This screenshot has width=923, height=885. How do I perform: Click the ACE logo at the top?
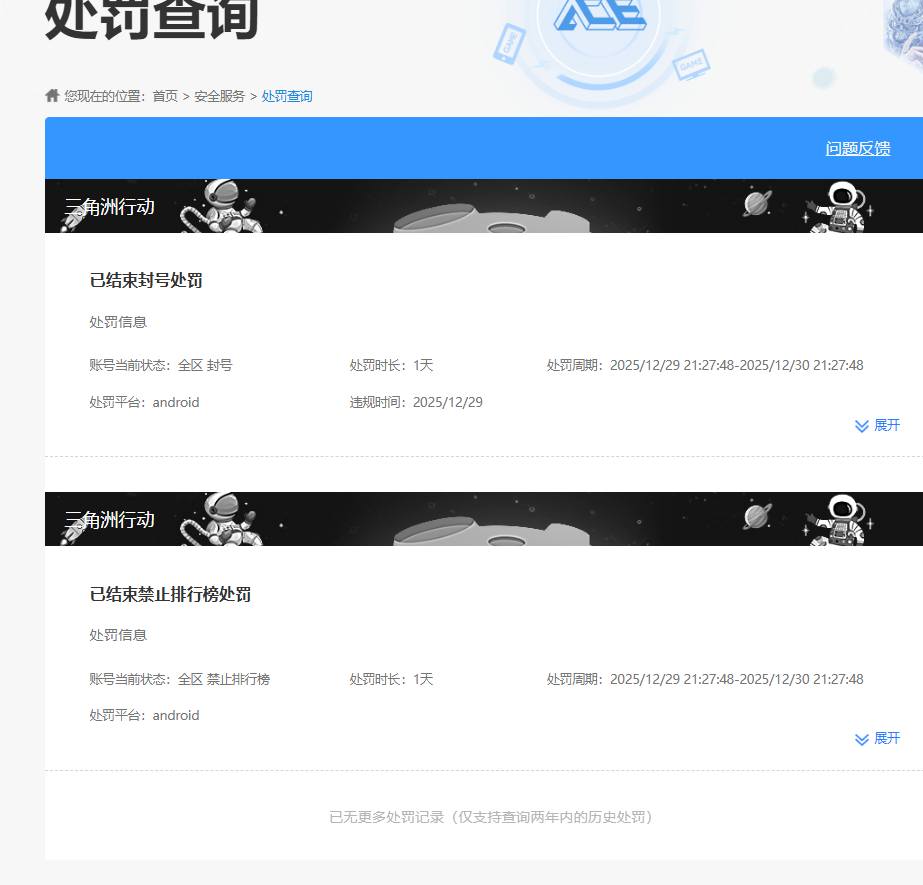(x=599, y=15)
